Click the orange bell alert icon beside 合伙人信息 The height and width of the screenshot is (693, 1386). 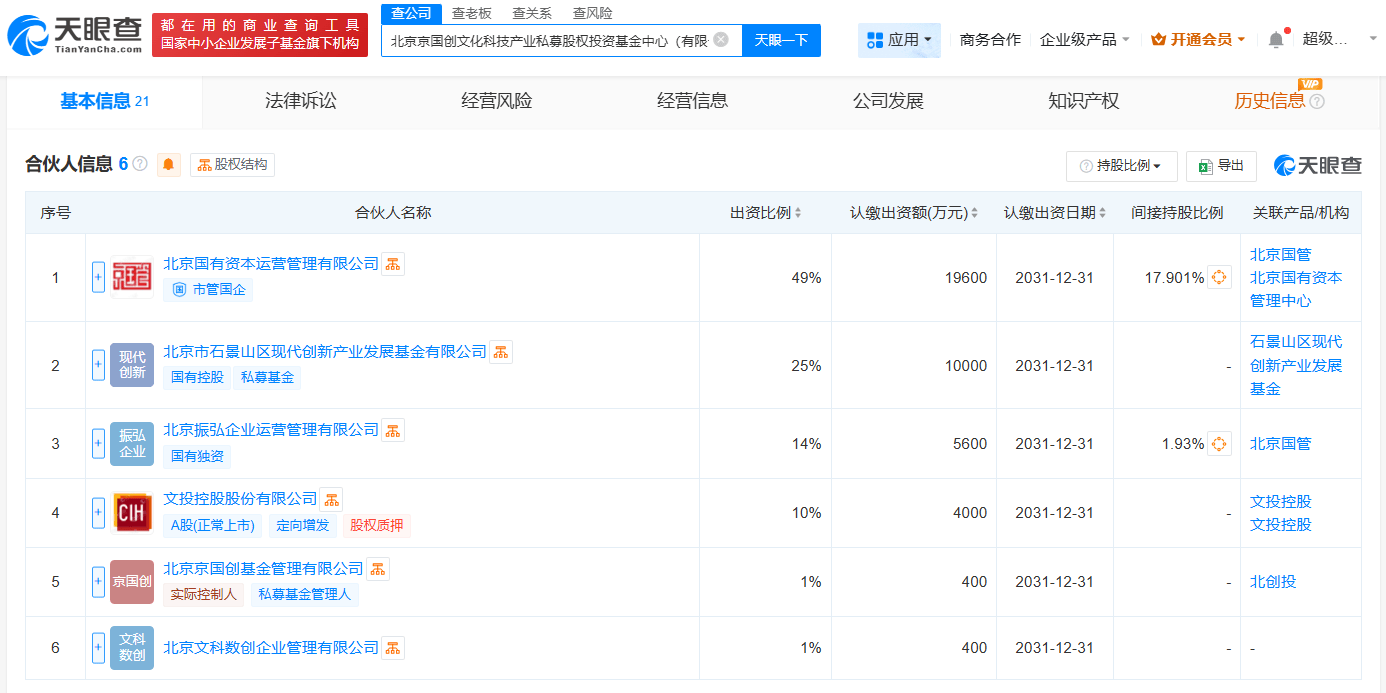point(169,165)
